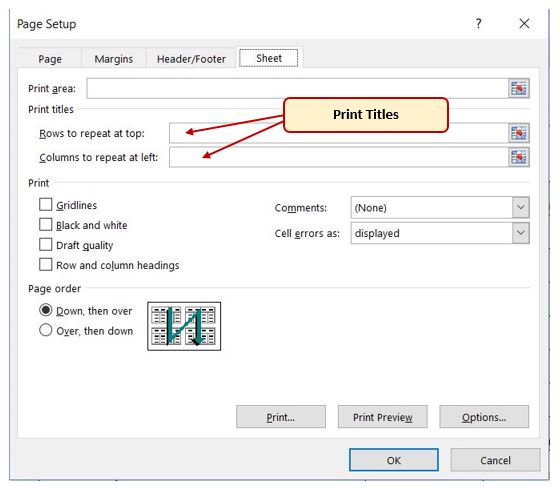
Task: Enable the Gridlines checkbox
Action: click(x=46, y=205)
